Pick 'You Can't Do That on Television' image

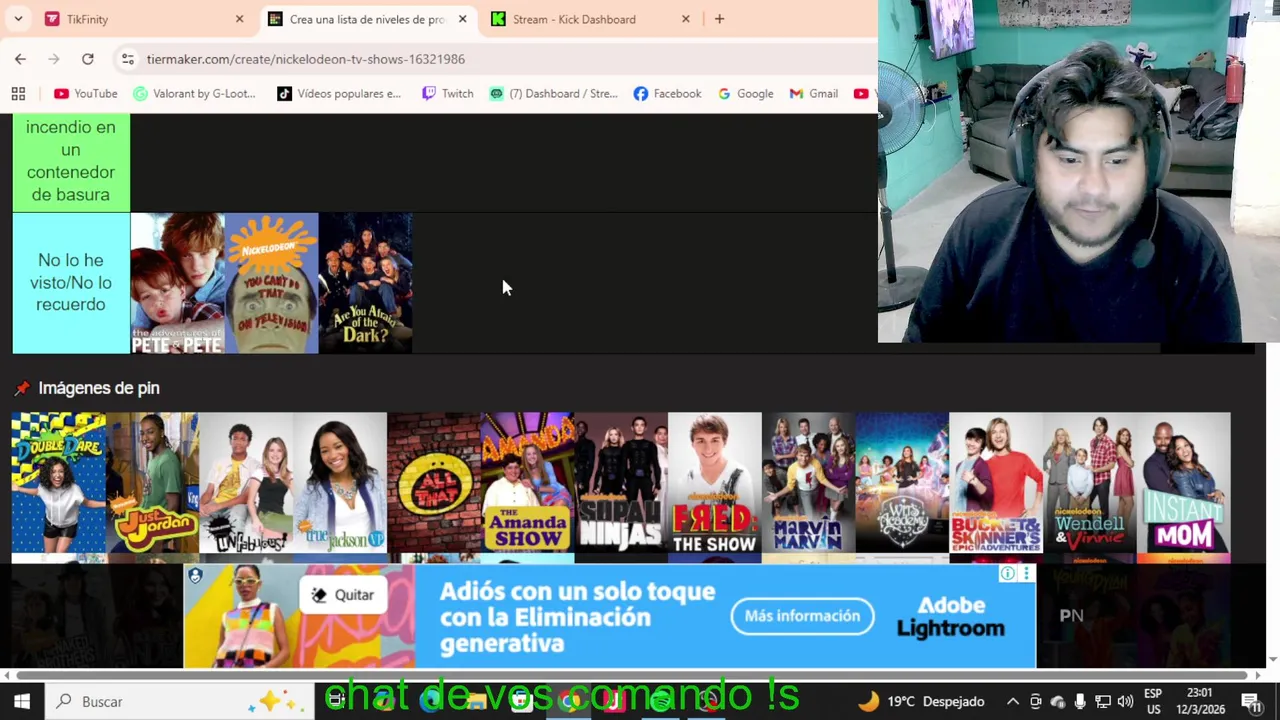click(x=271, y=283)
